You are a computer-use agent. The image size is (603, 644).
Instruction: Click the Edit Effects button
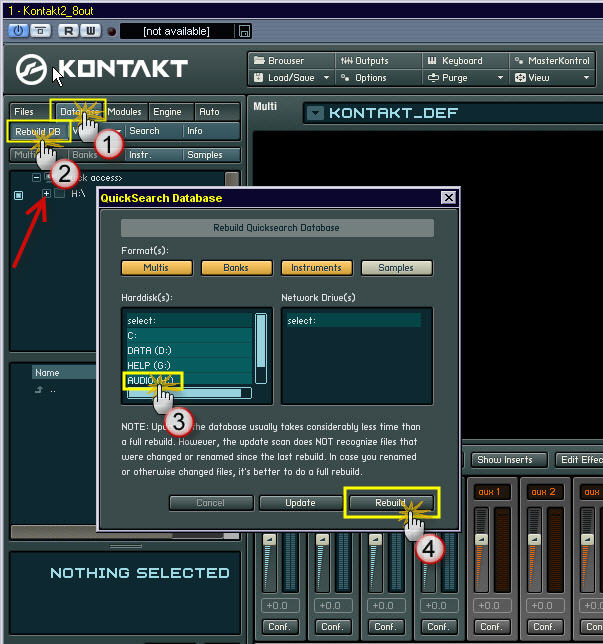click(x=579, y=460)
